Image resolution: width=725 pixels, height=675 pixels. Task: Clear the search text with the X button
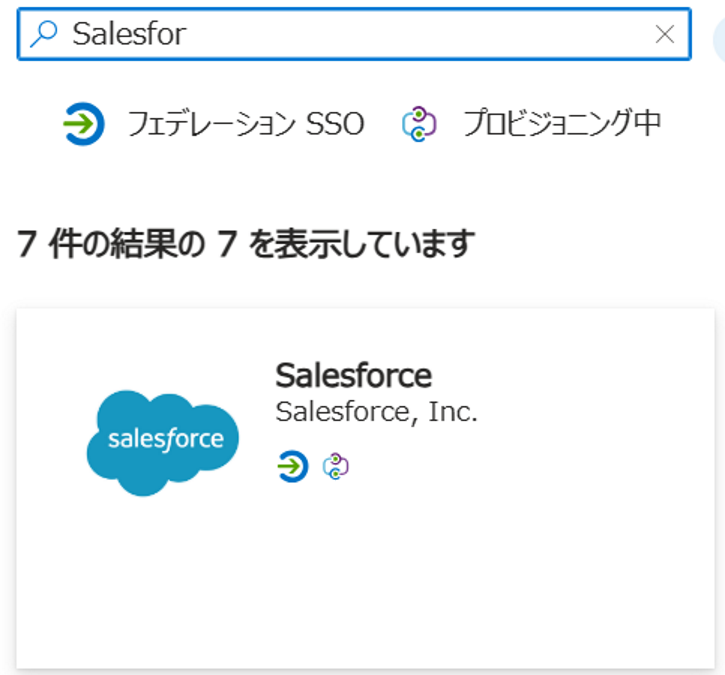point(664,34)
